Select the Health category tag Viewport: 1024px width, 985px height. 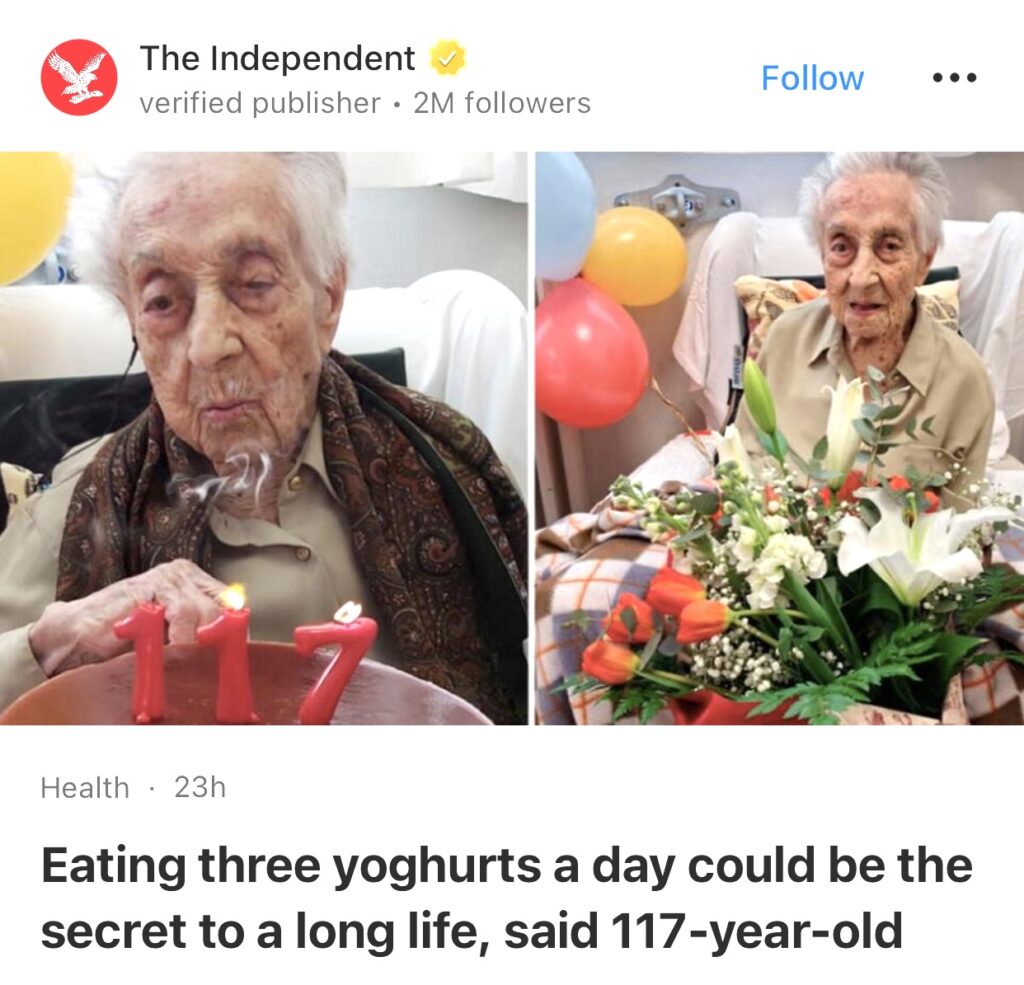[x=85, y=787]
